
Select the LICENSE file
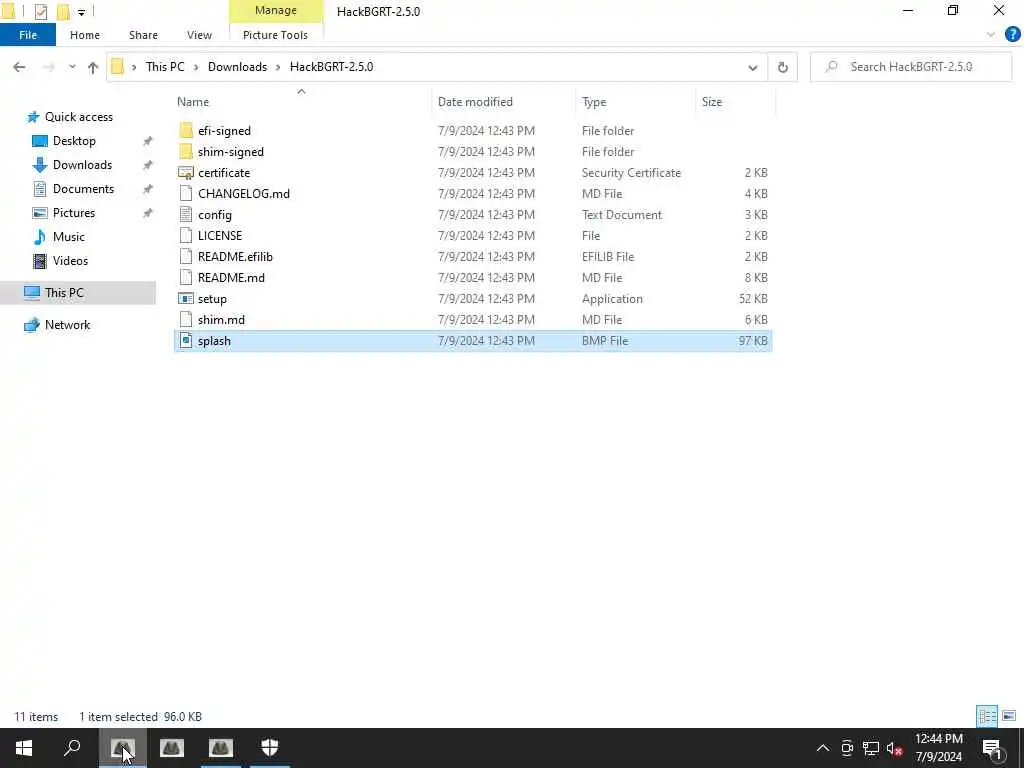pyautogui.click(x=219, y=235)
